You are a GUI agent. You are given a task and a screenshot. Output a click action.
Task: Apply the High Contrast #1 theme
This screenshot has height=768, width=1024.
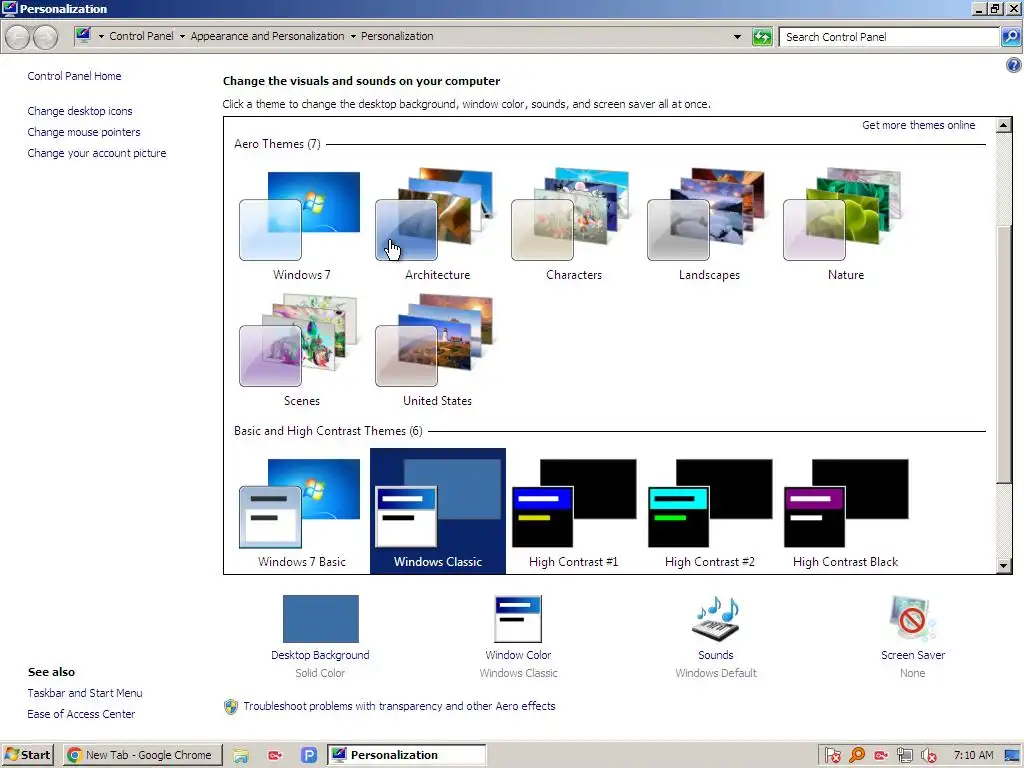tap(573, 511)
